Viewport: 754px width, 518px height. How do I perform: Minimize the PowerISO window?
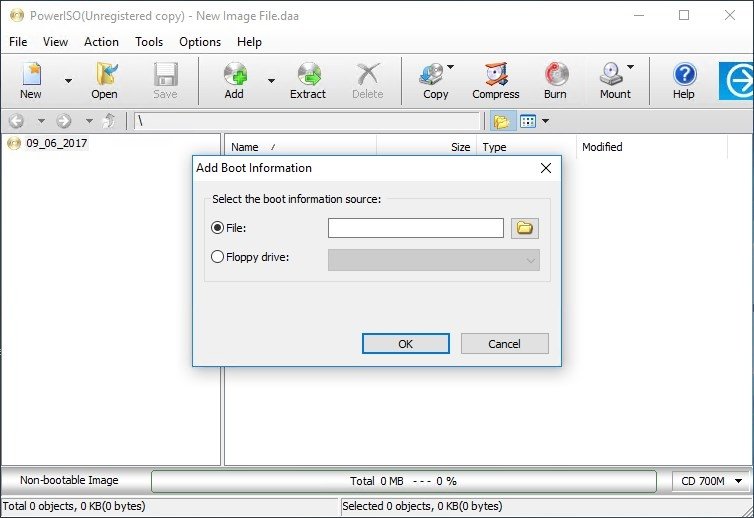click(x=639, y=15)
